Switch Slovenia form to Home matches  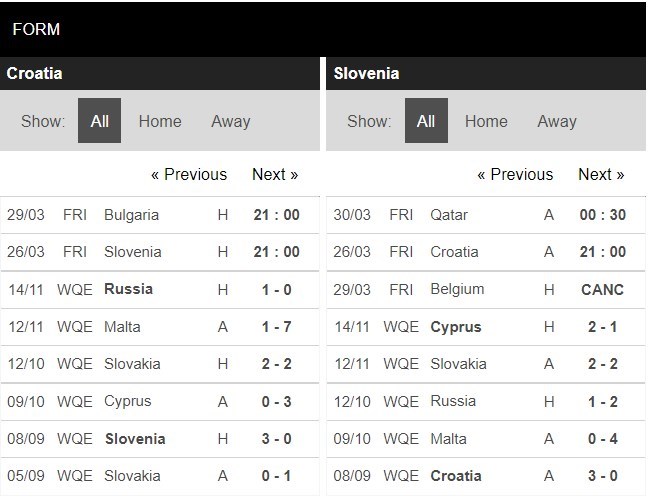coord(486,121)
